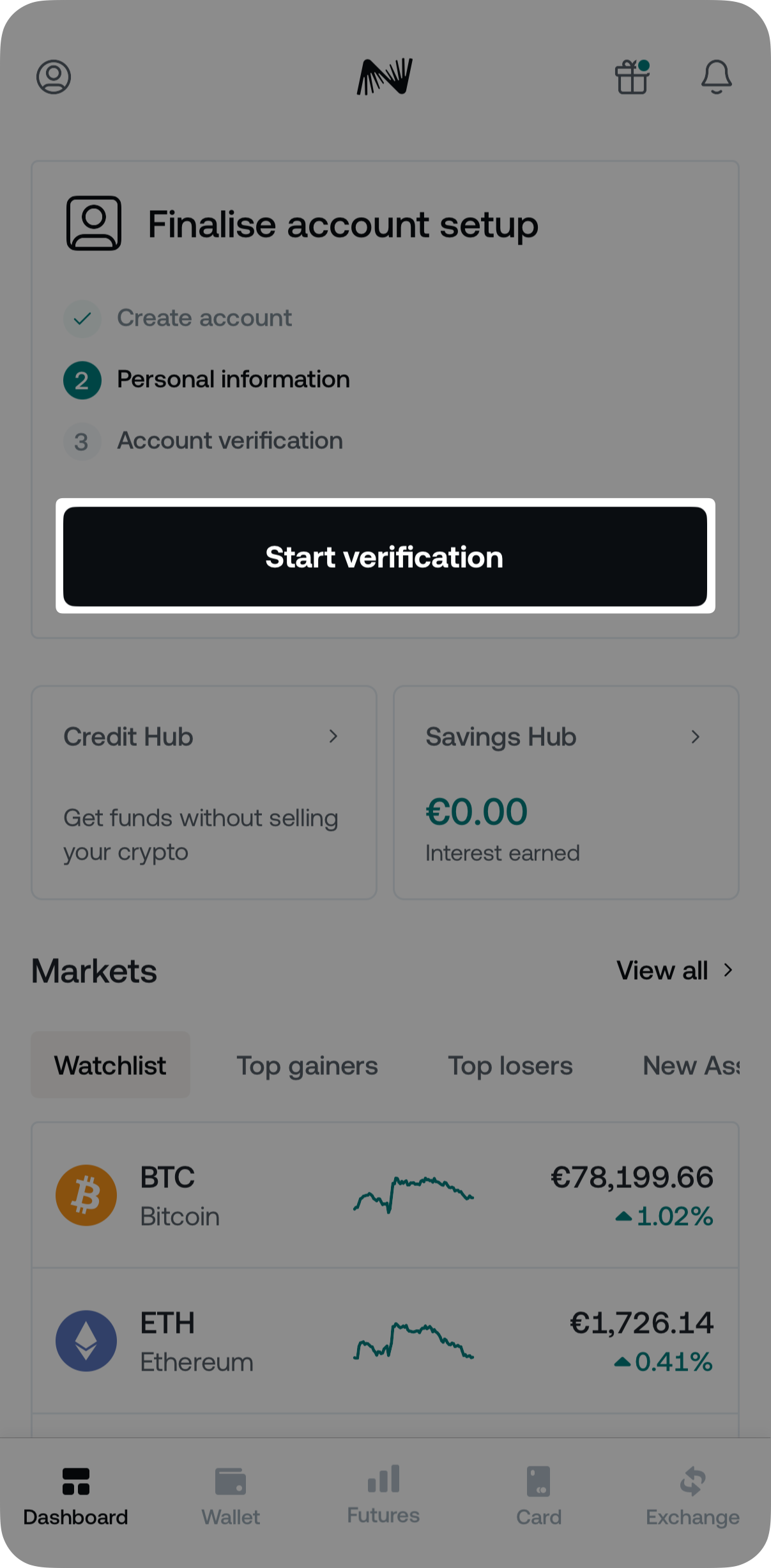The image size is (771, 1568).
Task: Expand the Savings Hub card
Action: 567,792
